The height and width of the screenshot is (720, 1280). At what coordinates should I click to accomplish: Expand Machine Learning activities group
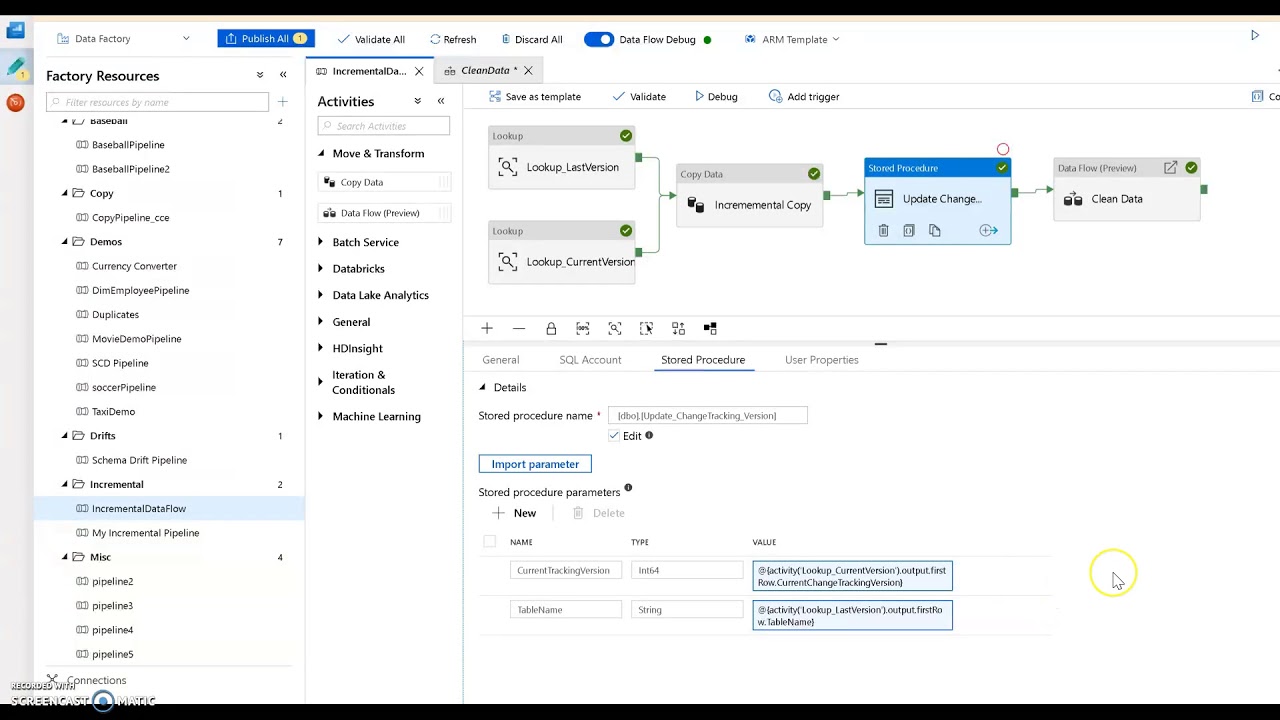(321, 416)
